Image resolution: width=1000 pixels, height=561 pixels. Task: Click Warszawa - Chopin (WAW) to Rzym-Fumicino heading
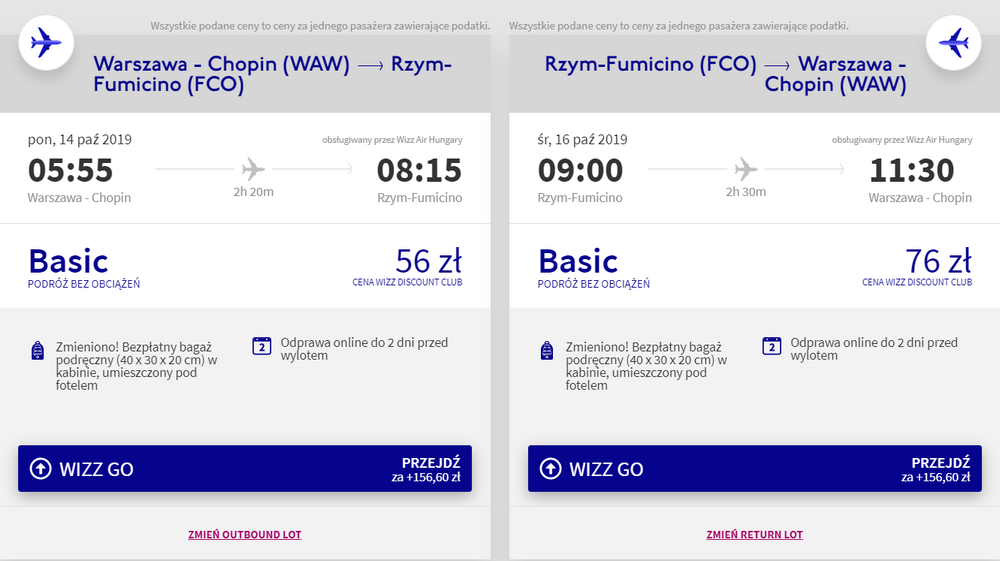(x=272, y=74)
